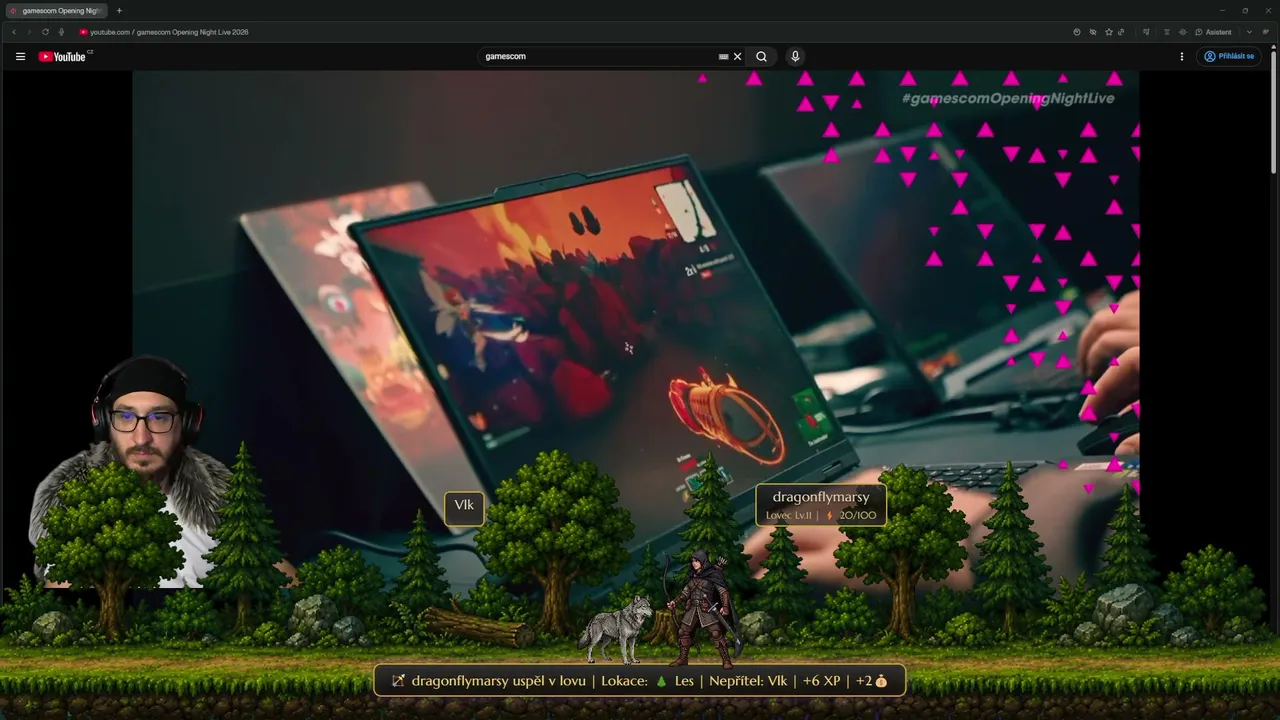Expand the chevron dropdown next to Asistent
Viewport: 1280px width, 720px height.
1249,32
